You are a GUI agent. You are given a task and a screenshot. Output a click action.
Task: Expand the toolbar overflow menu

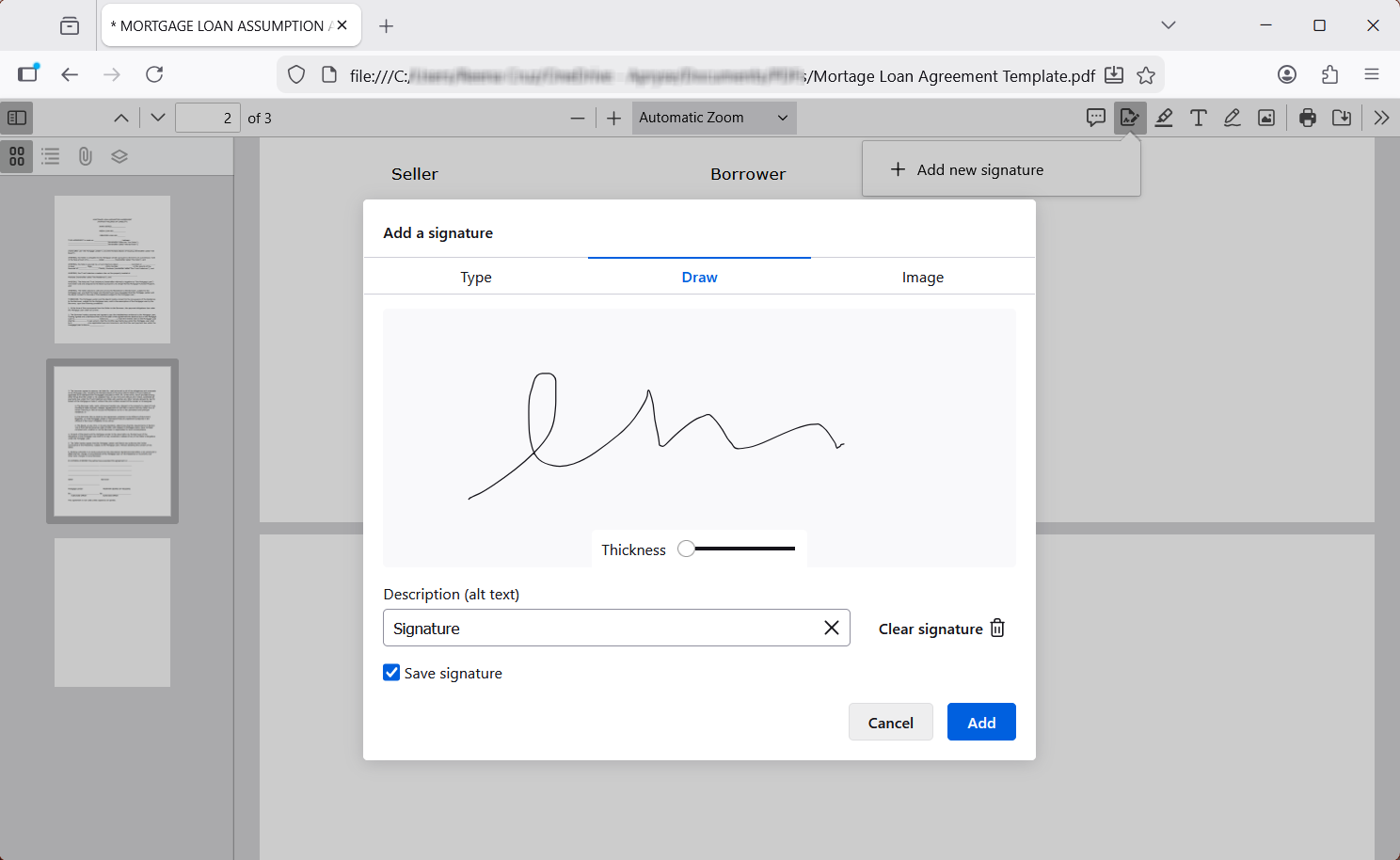click(1380, 118)
